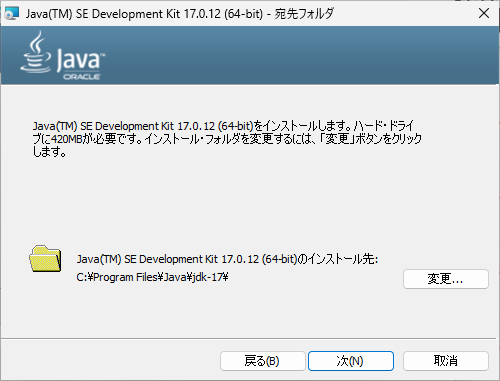Cancel installation with 取消 button
Viewport: 500px width, 381px height.
coord(446,361)
